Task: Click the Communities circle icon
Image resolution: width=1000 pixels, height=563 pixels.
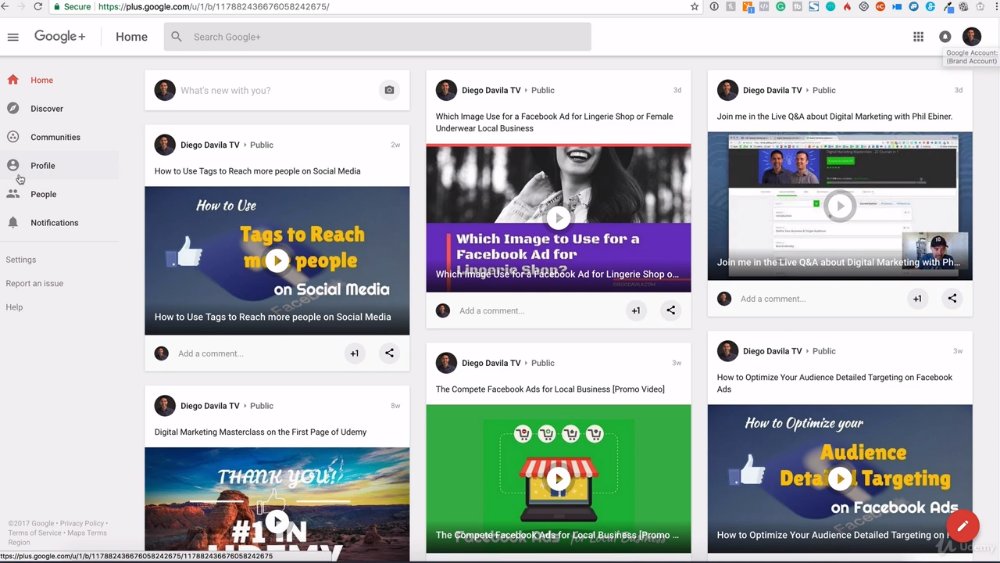Action: click(13, 136)
